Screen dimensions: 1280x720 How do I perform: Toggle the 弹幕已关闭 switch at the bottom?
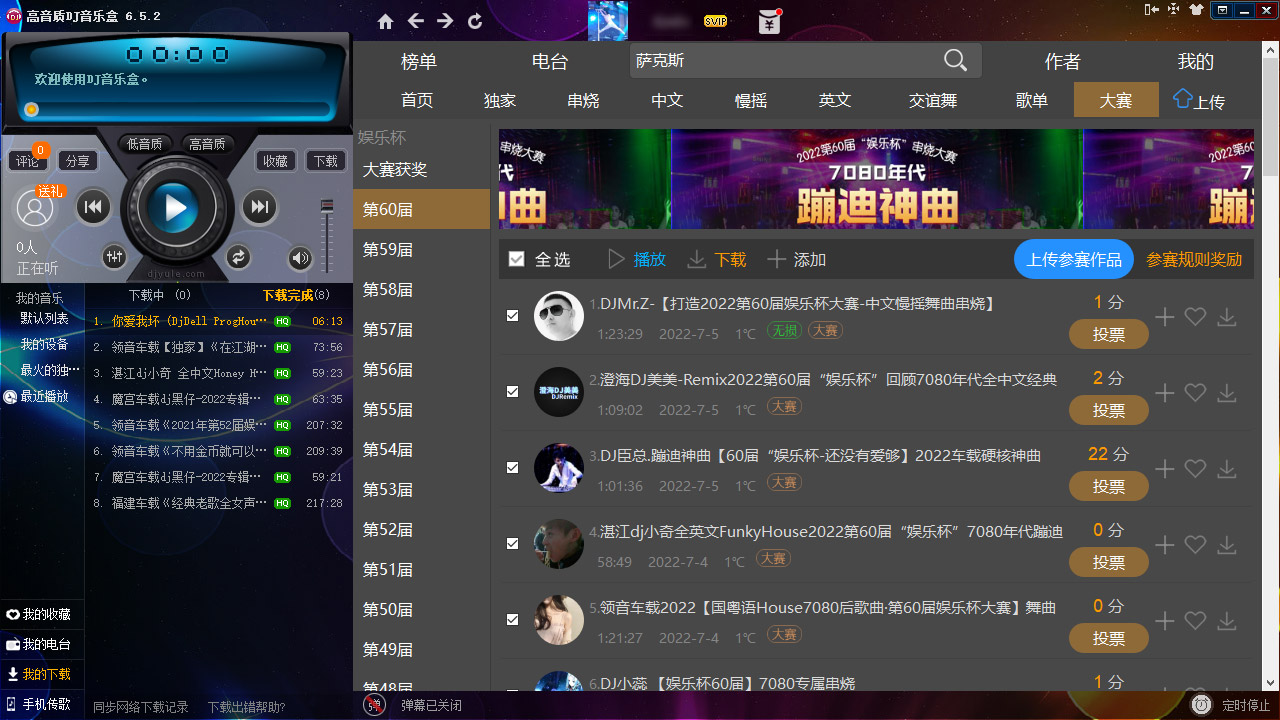pyautogui.click(x=374, y=704)
